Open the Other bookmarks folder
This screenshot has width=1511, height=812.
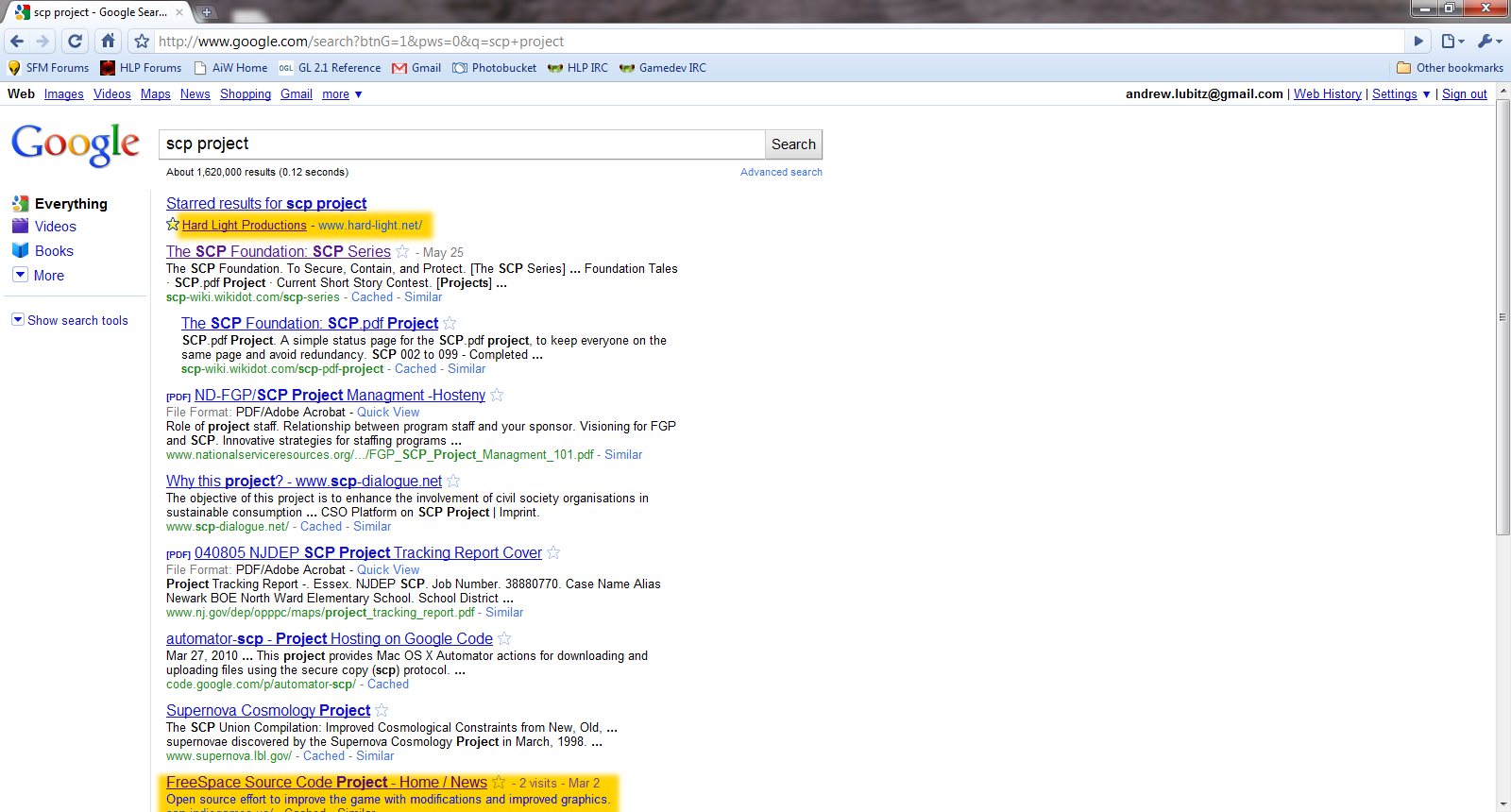[x=1450, y=68]
